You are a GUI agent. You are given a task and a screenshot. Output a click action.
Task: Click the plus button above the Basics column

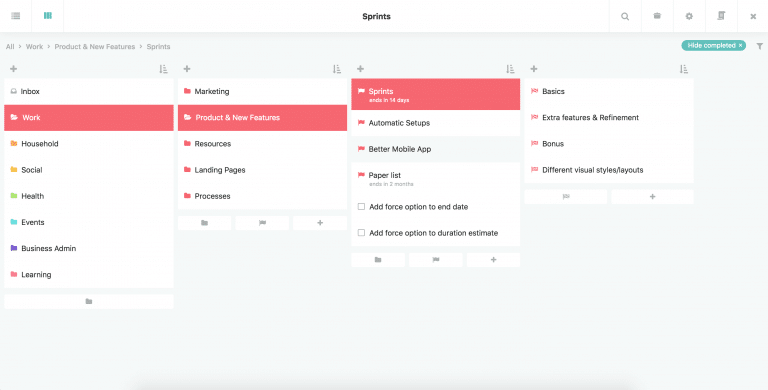tap(534, 69)
